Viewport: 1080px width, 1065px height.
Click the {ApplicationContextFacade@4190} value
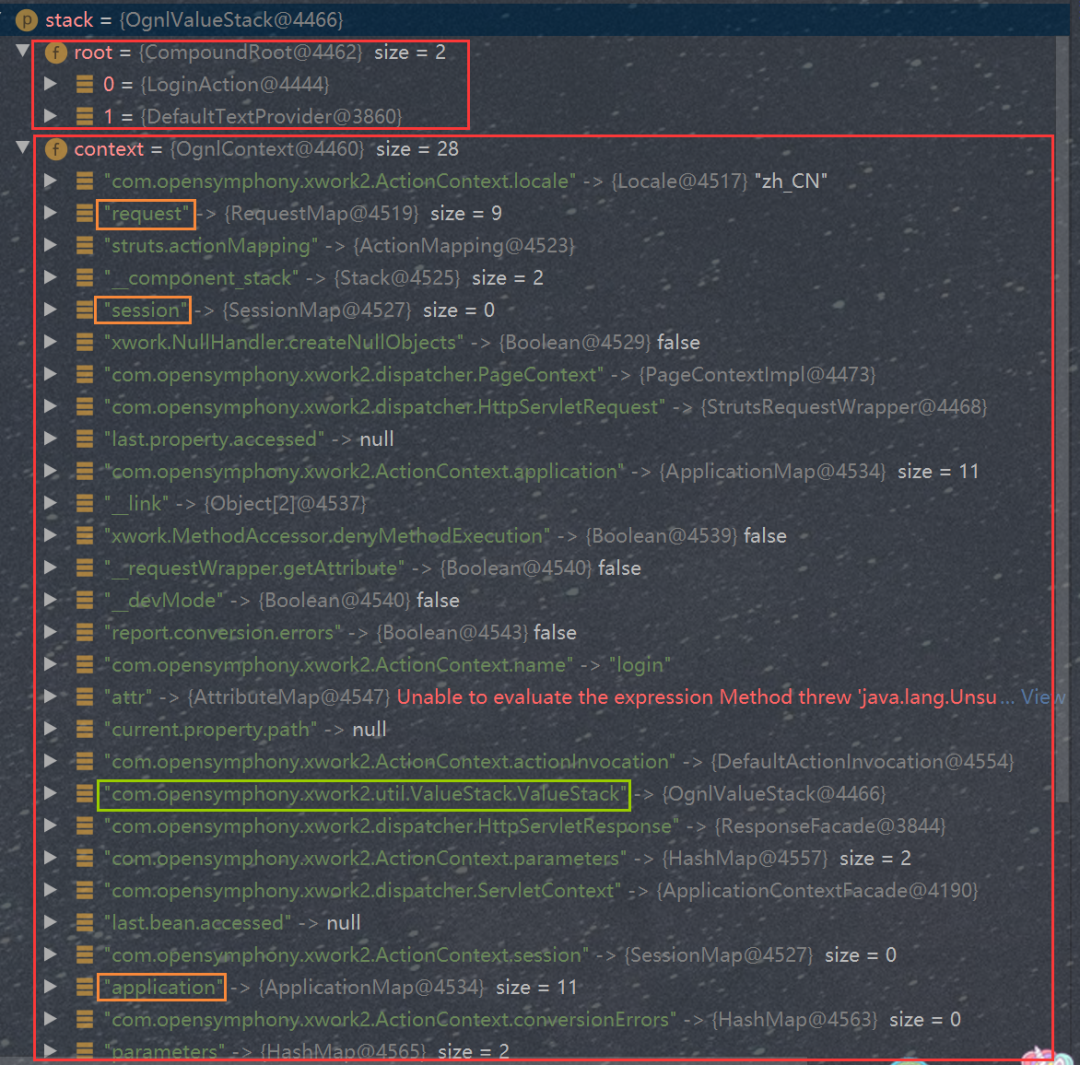click(x=818, y=890)
